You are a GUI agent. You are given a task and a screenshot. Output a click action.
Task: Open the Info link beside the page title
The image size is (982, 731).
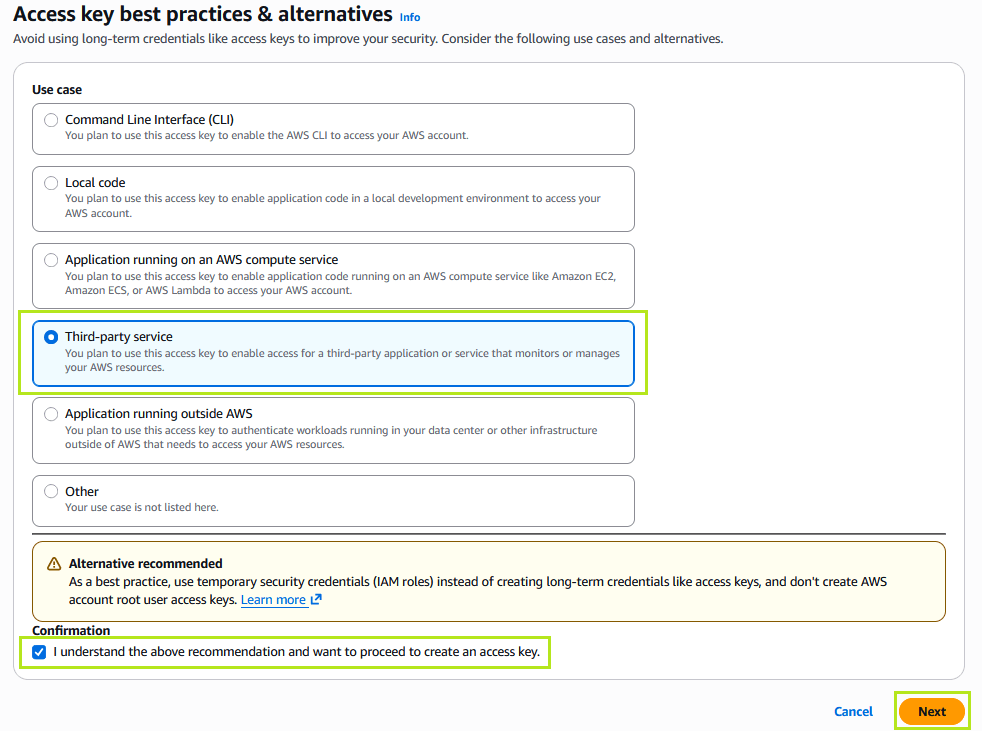click(x=410, y=18)
